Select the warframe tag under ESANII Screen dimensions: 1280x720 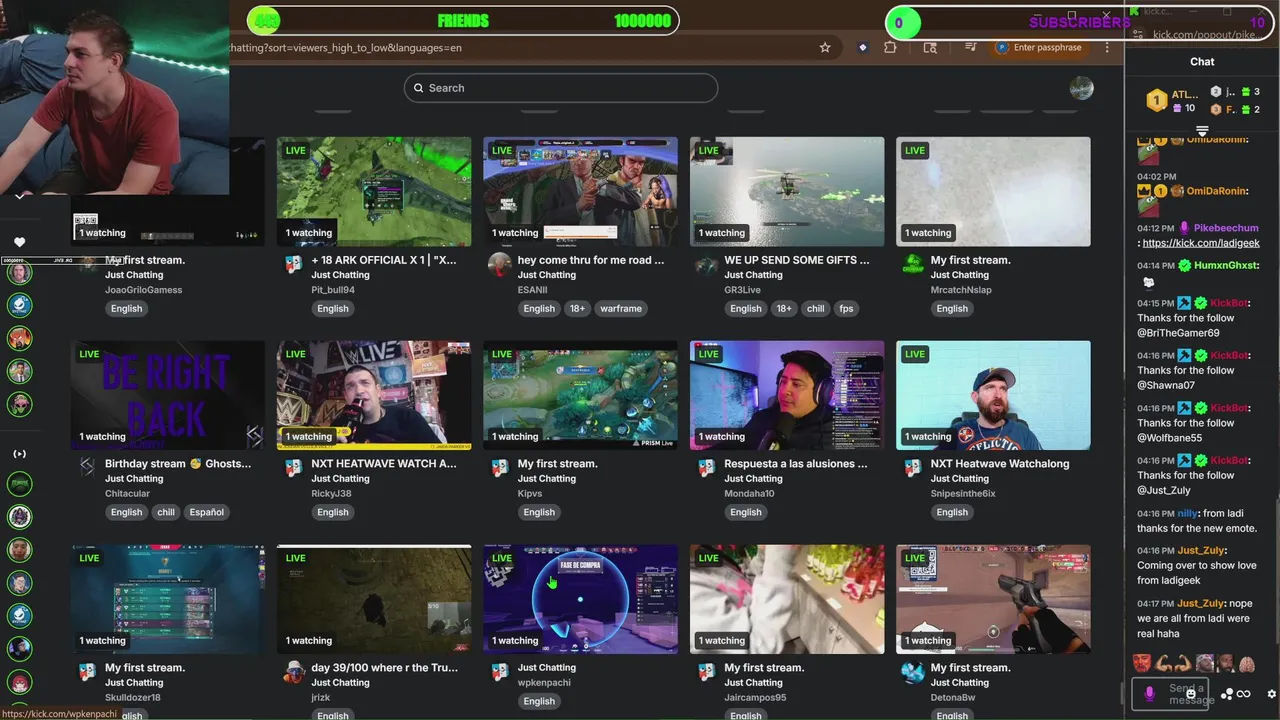click(621, 309)
